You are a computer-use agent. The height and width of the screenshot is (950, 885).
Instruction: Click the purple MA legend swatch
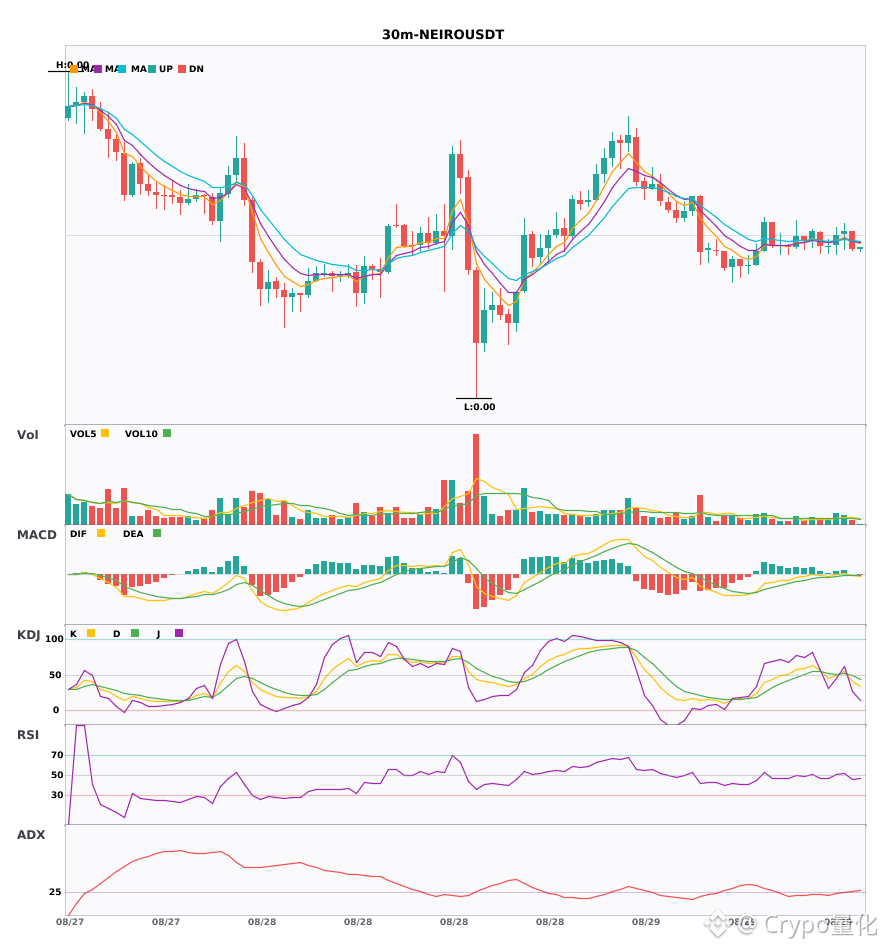pos(98,69)
